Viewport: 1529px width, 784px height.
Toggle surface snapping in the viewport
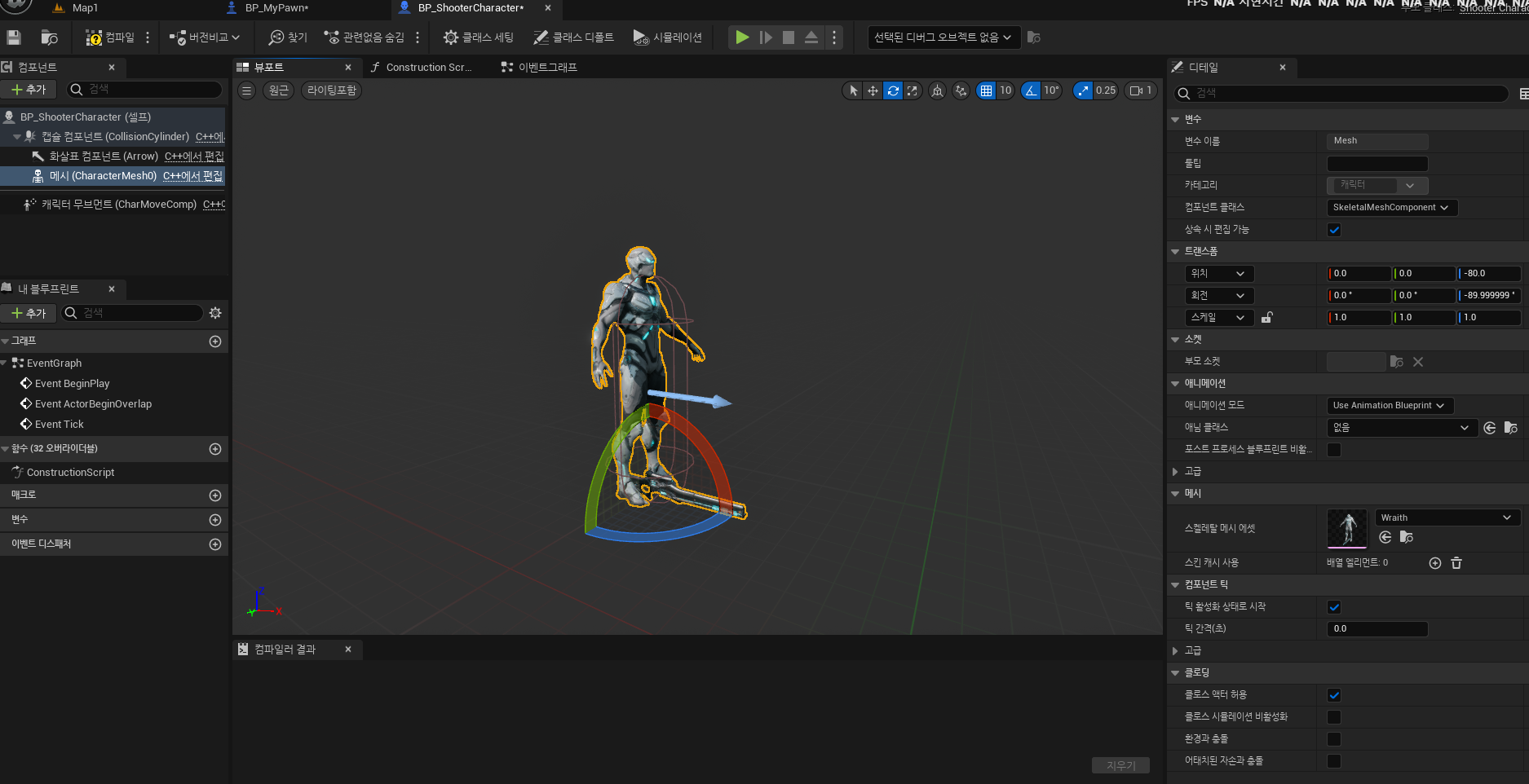pyautogui.click(x=961, y=90)
